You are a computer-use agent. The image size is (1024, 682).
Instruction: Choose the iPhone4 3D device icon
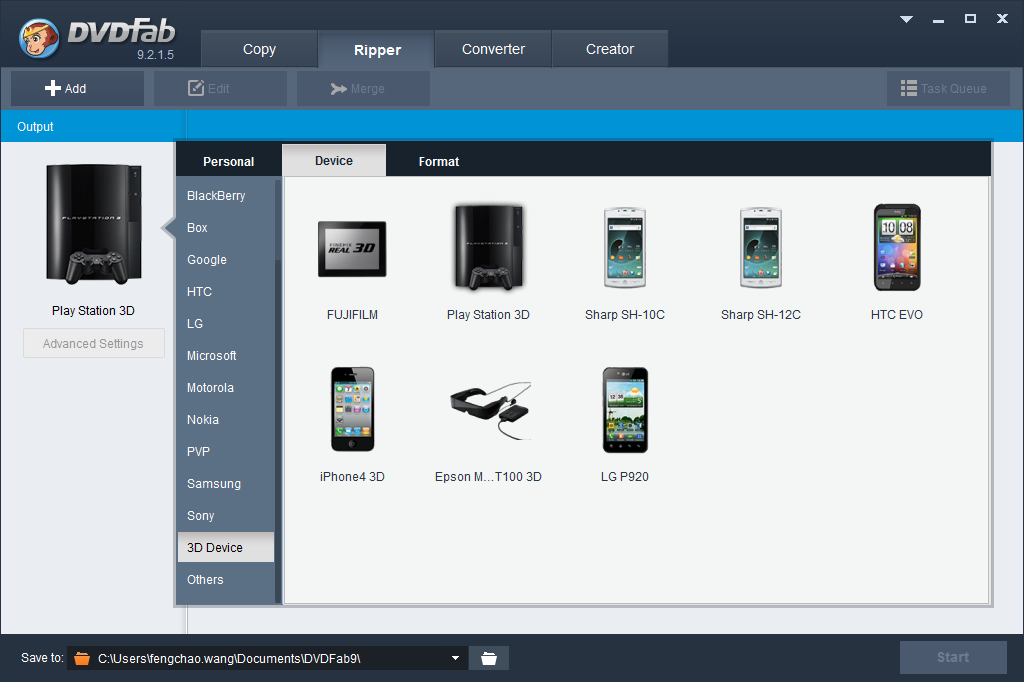pyautogui.click(x=352, y=409)
